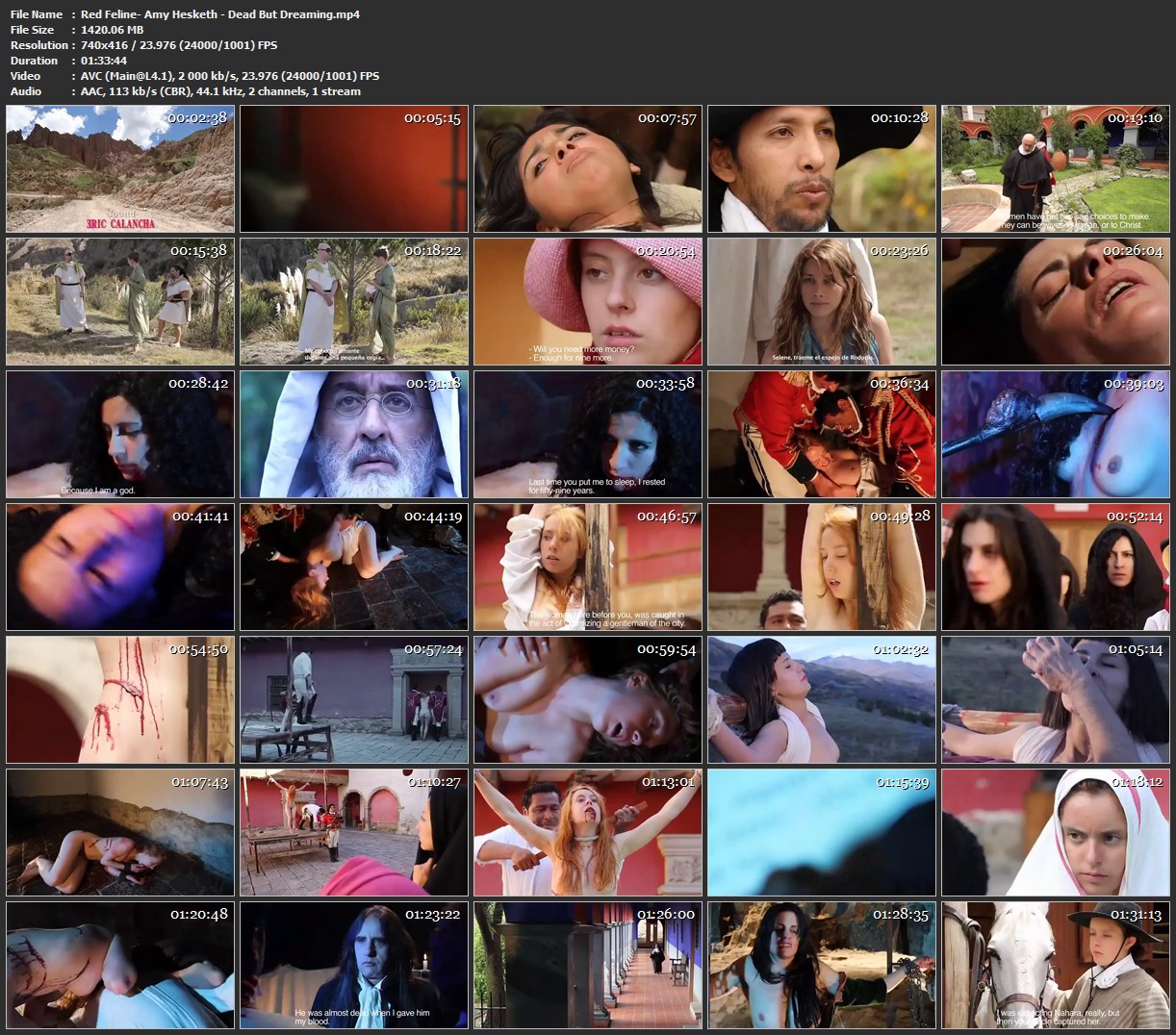Open the 01:23:22 long-haired man frame

pyautogui.click(x=354, y=966)
